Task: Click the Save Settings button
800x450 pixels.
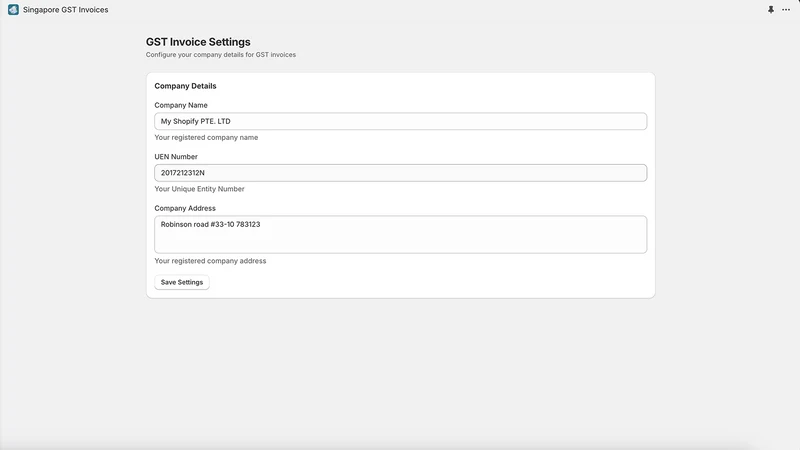Action: coord(182,282)
